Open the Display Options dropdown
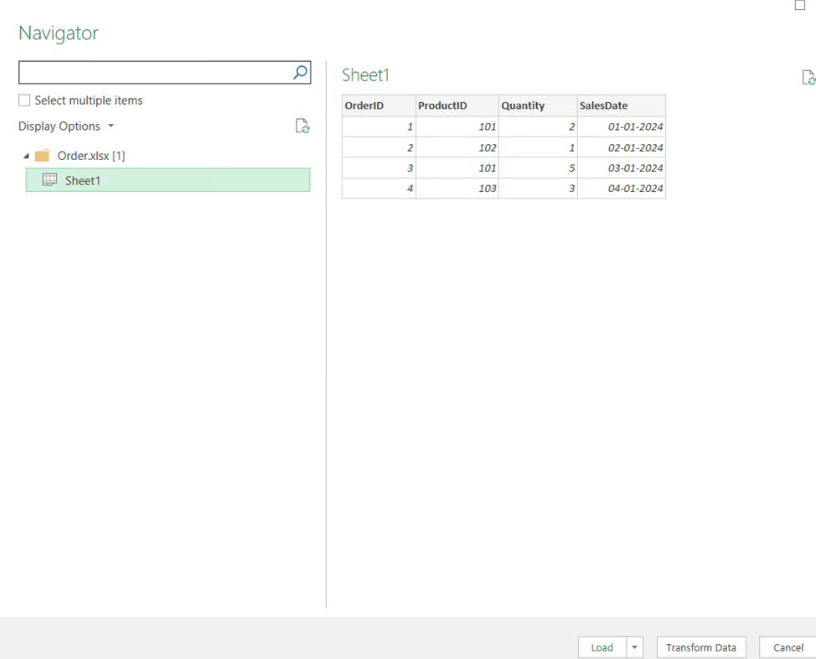The image size is (816, 659). click(110, 126)
